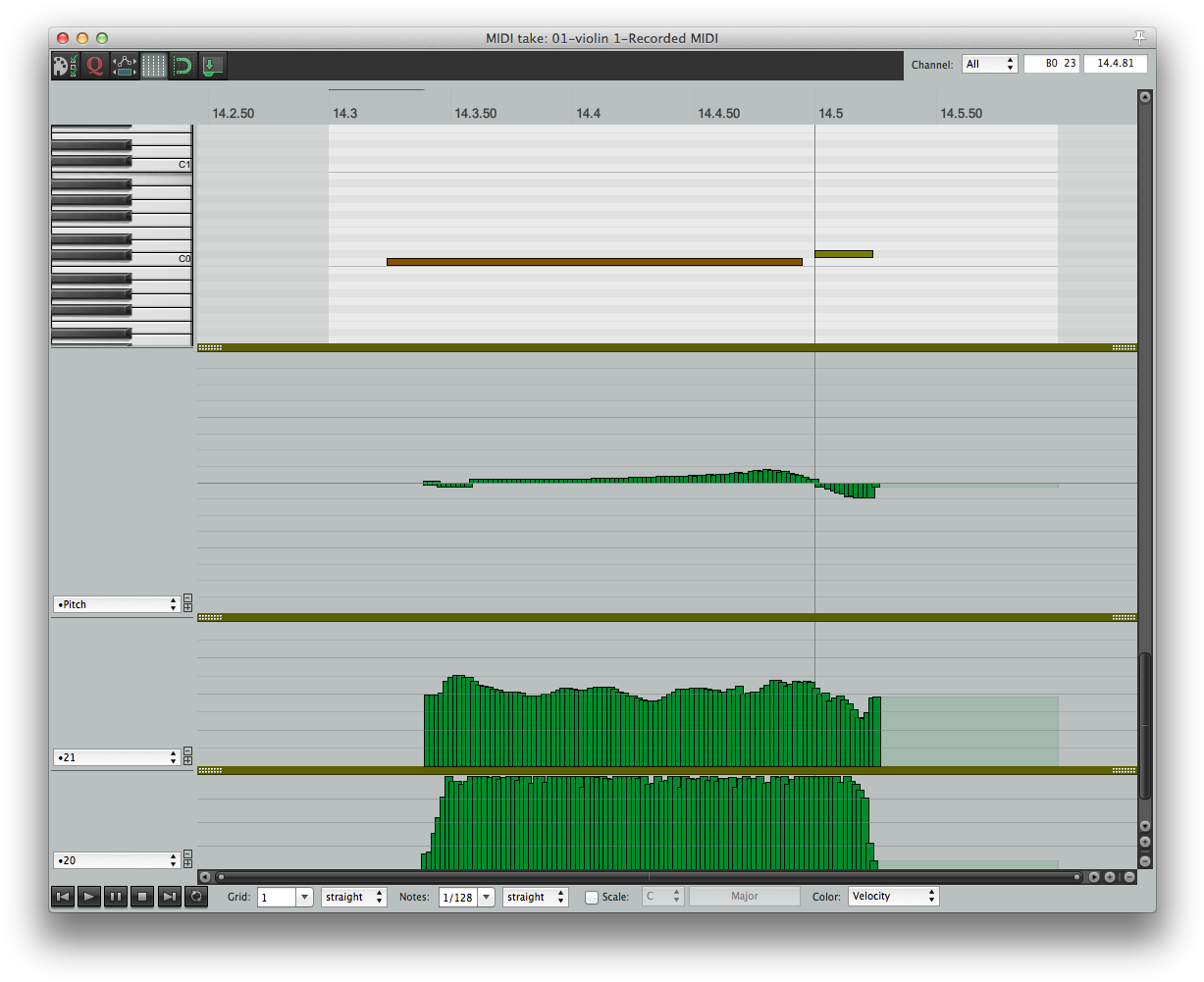Enable repeat in the transport bar
1204x982 pixels.
tap(196, 896)
